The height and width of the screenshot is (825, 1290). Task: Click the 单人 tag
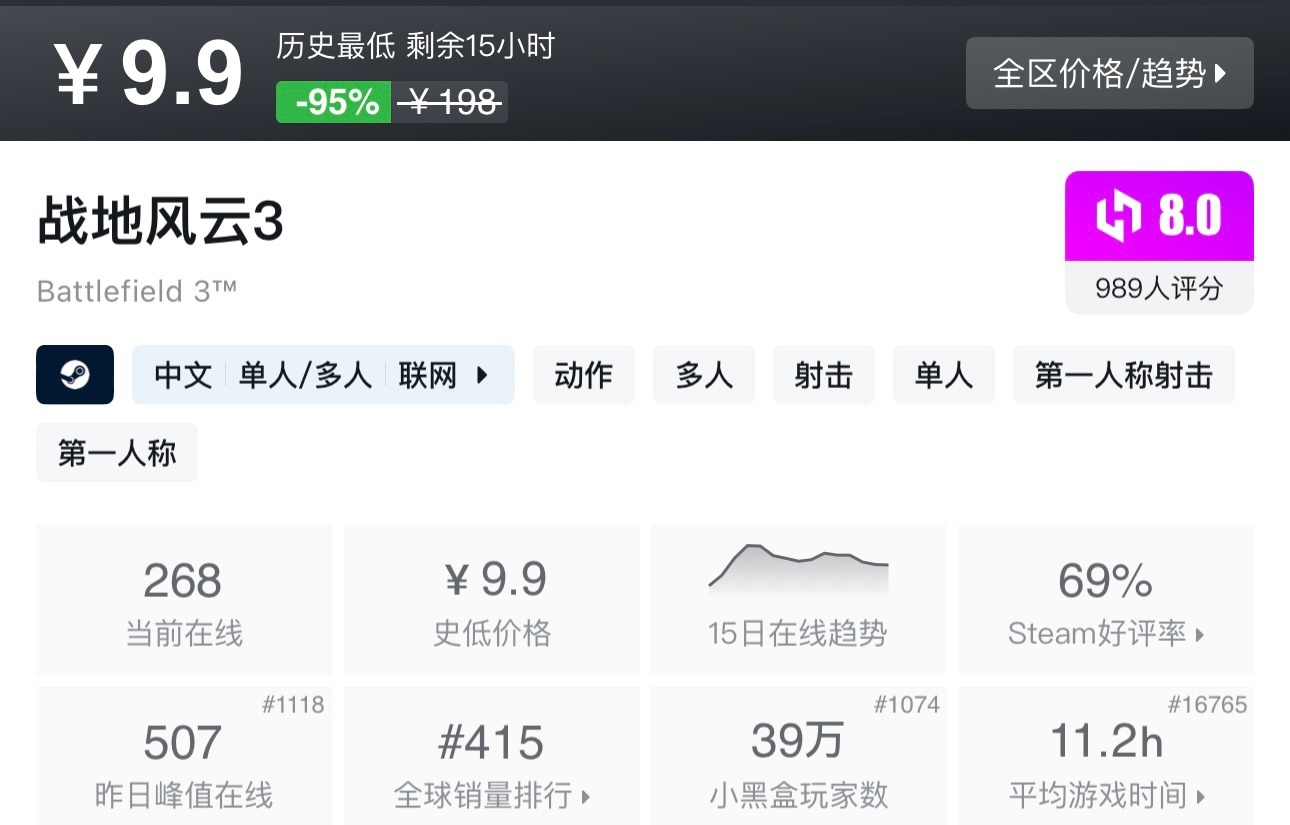click(x=943, y=374)
